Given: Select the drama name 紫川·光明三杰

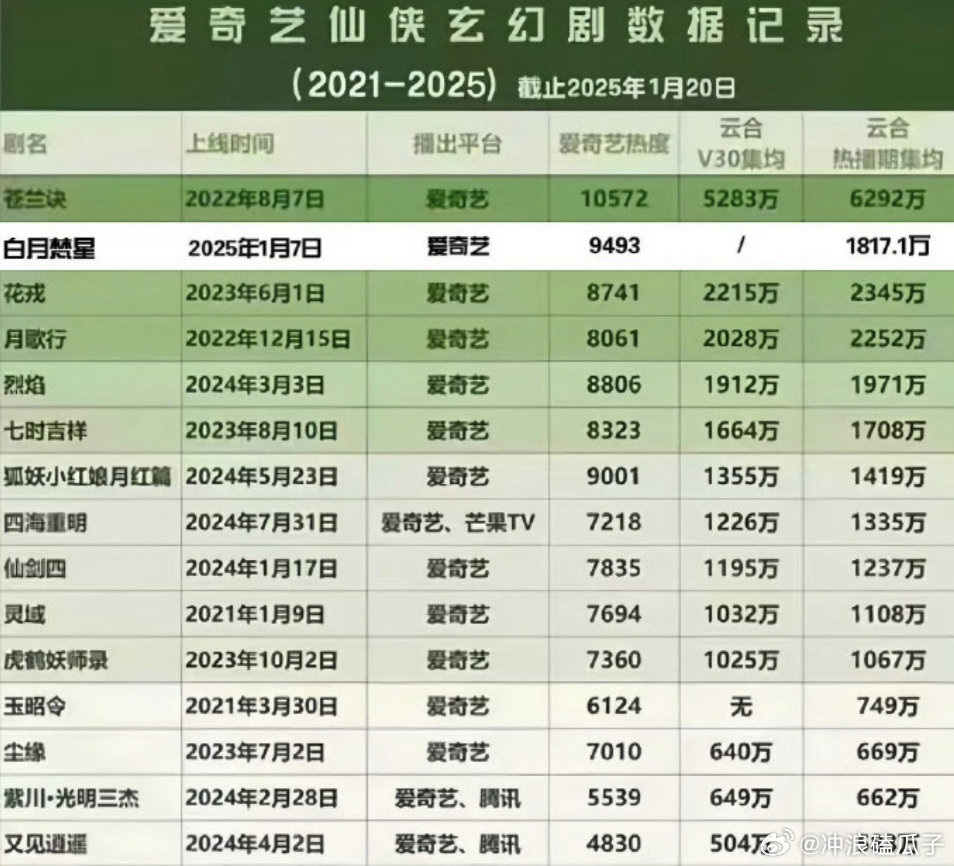Looking at the screenshot, I should tap(71, 798).
